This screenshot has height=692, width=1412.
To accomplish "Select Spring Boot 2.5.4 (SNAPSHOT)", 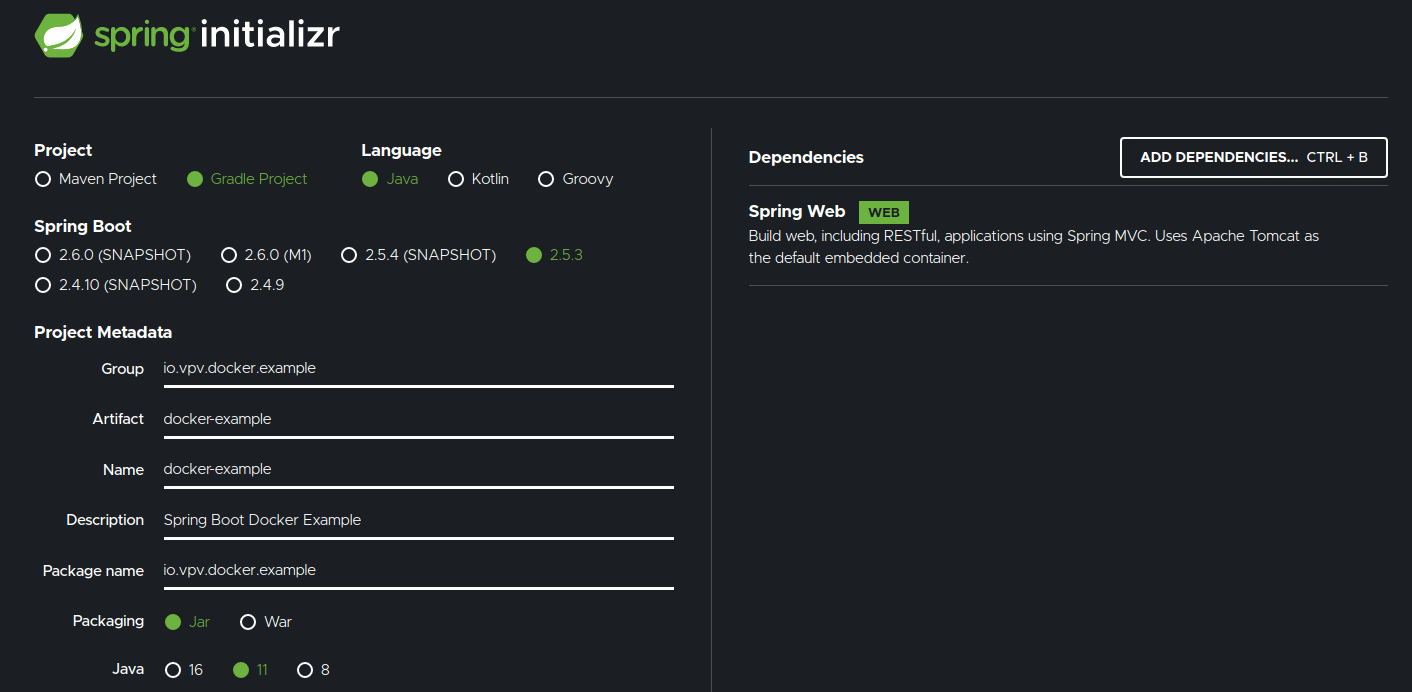I will pos(419,255).
